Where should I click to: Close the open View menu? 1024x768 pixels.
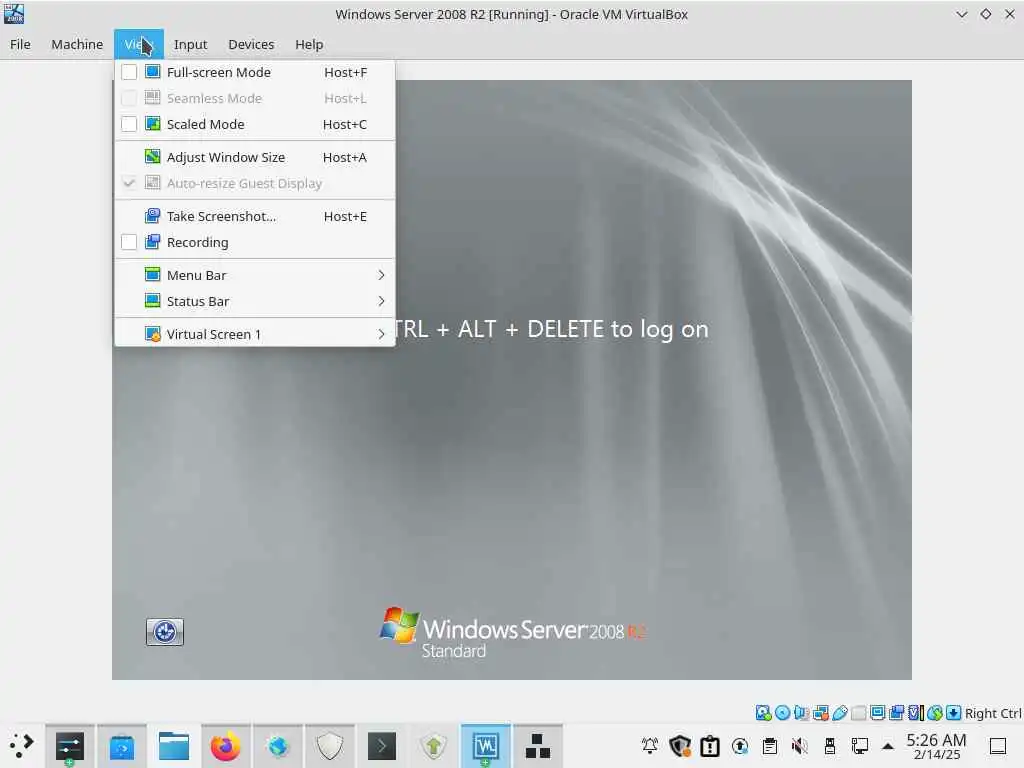(x=138, y=44)
